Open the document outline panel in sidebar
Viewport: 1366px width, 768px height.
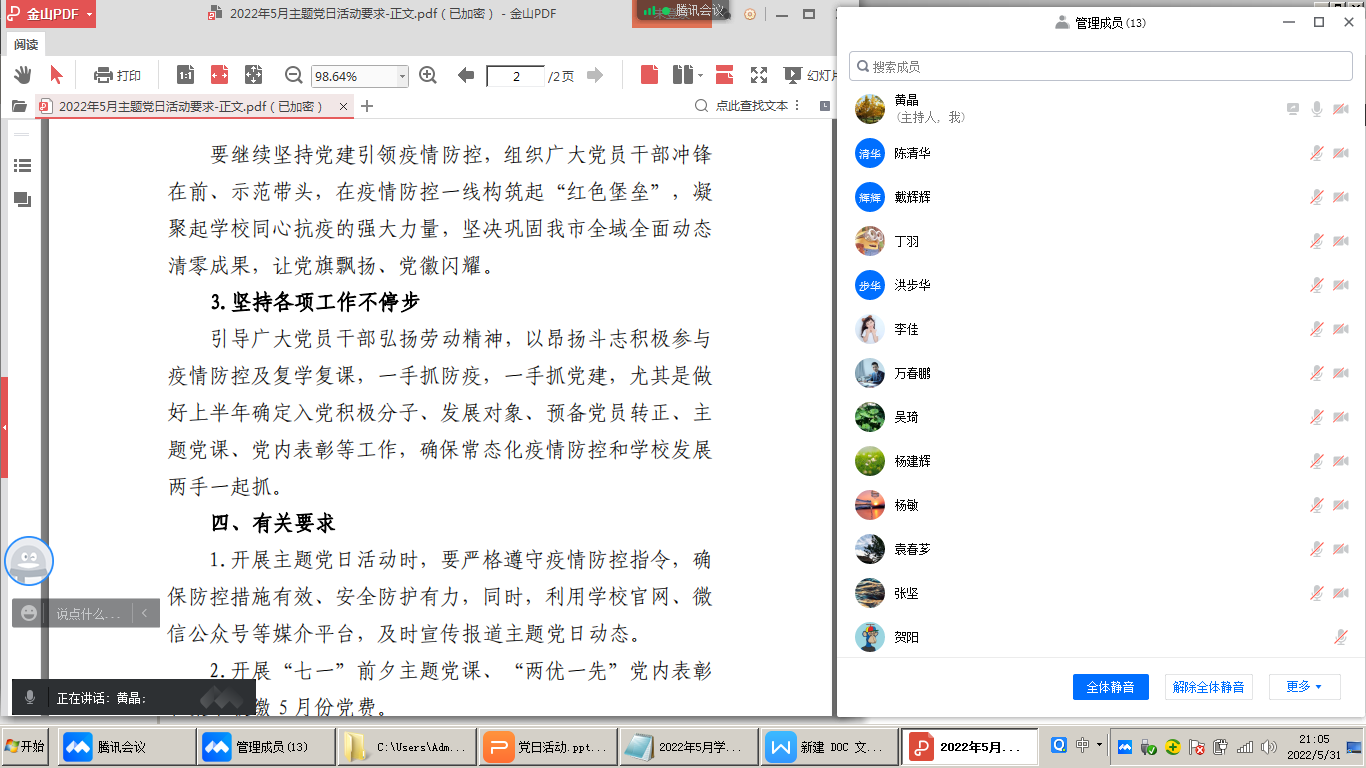[22, 166]
